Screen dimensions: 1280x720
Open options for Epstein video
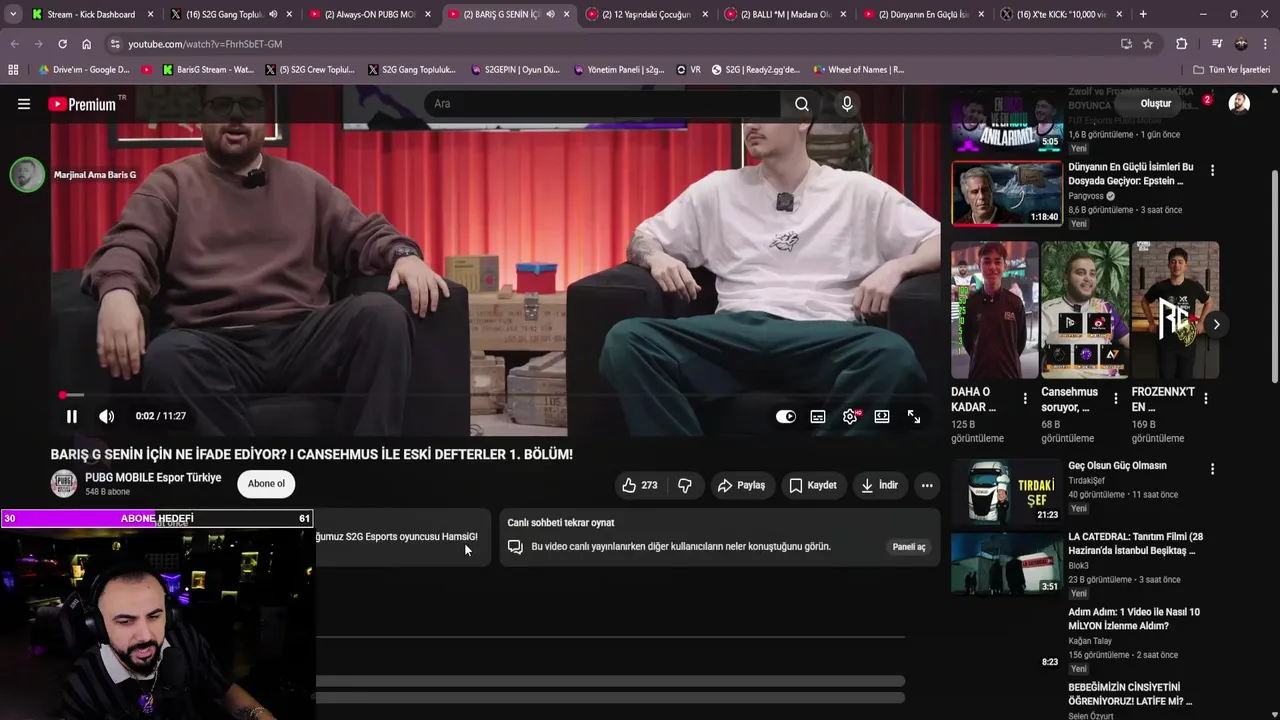click(1212, 171)
